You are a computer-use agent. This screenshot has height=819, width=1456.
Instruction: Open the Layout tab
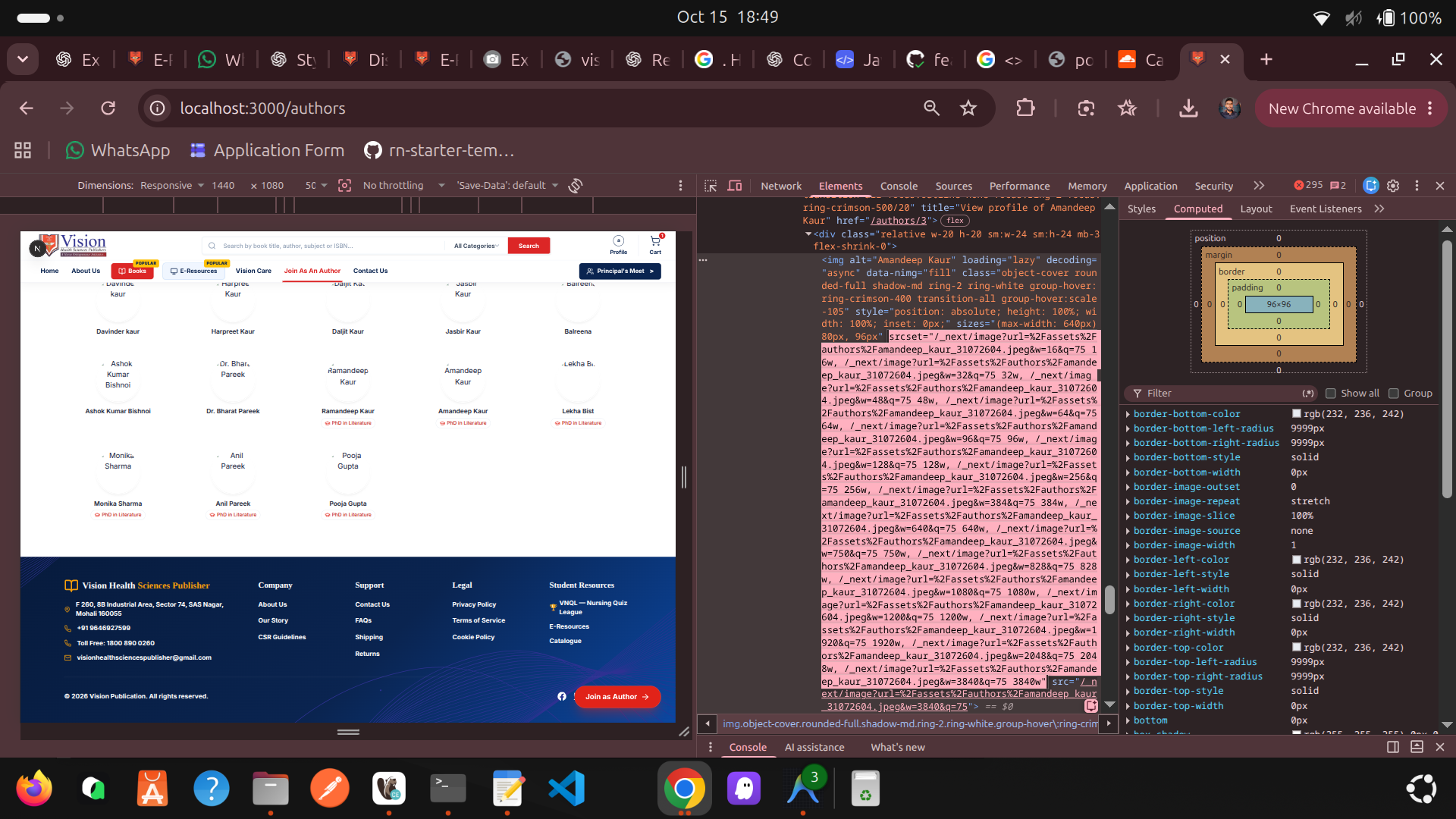click(x=1256, y=209)
